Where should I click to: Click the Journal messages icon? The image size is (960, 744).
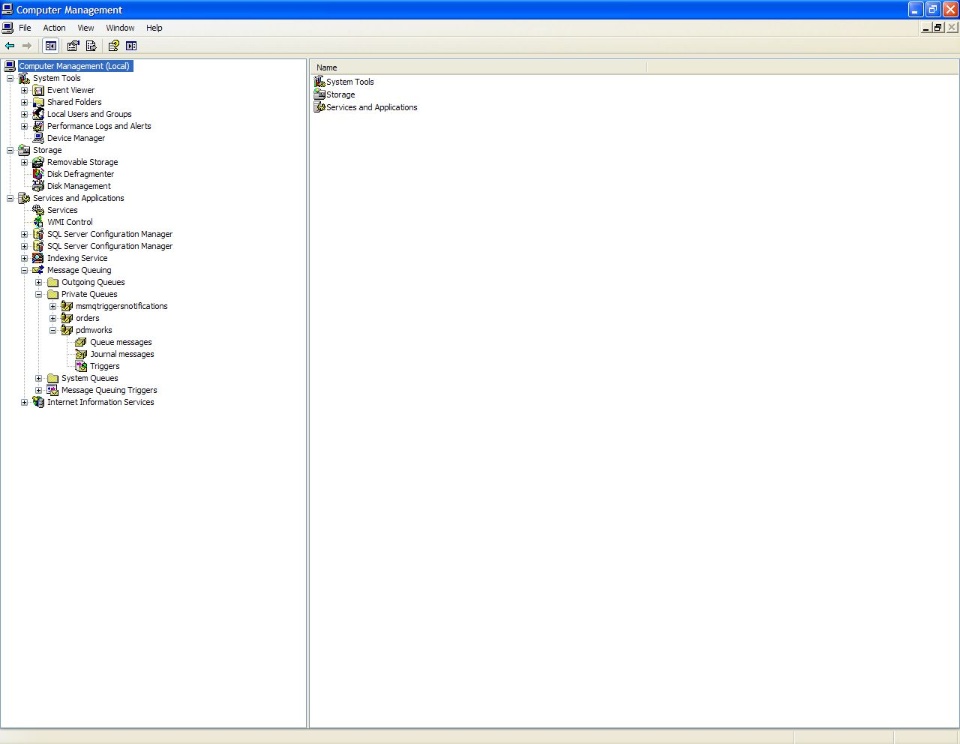click(x=81, y=354)
